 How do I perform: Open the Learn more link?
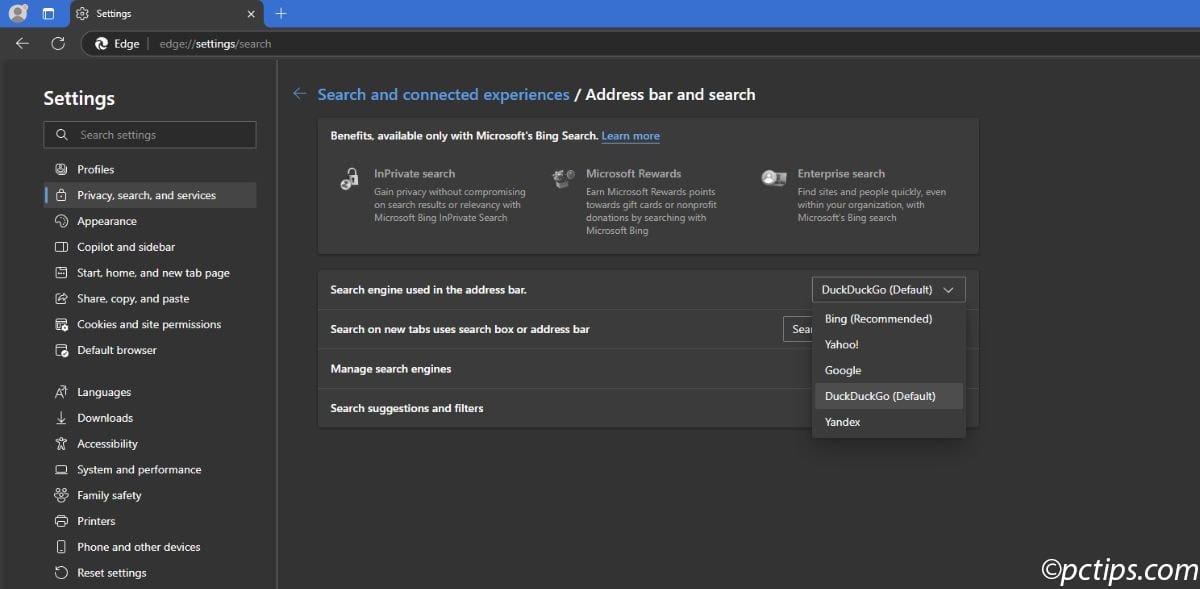pyautogui.click(x=630, y=136)
